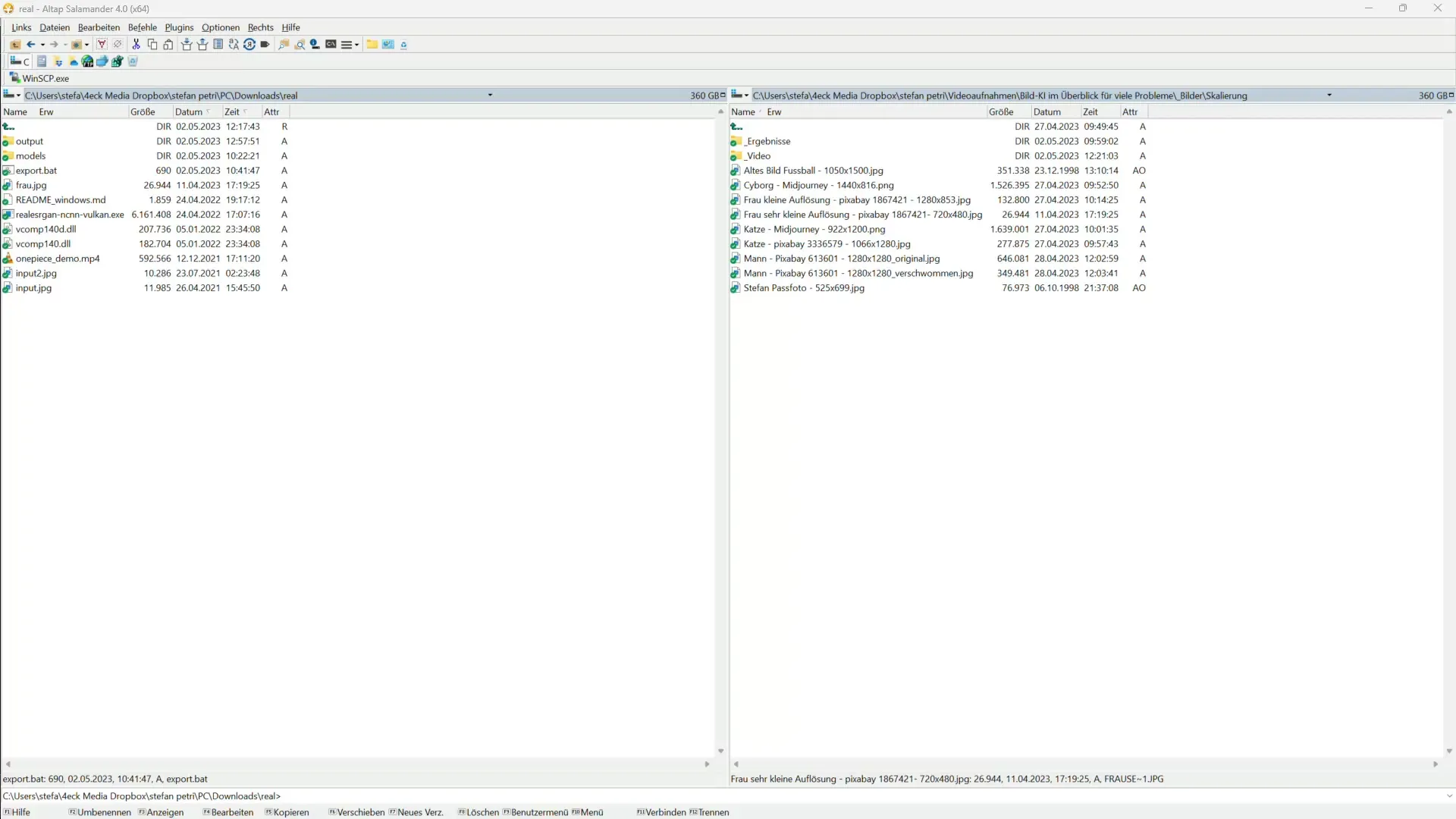Select drive C in the drive bar
Viewport: 1456px width, 819px height.
click(x=20, y=61)
